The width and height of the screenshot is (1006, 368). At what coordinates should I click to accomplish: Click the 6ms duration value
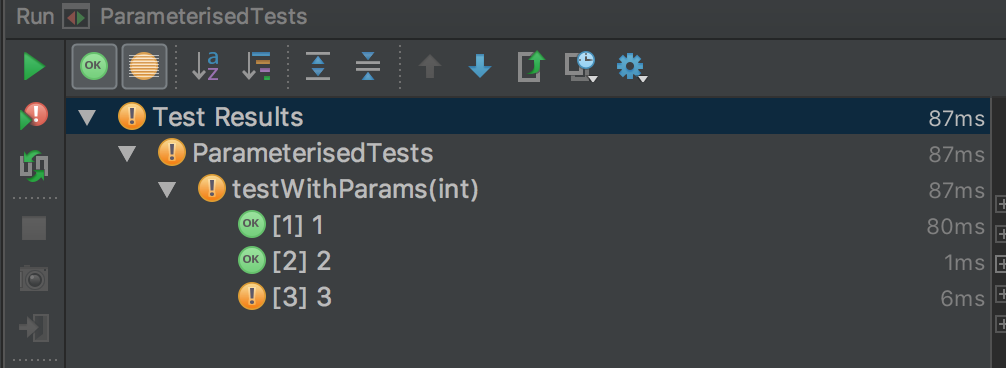[x=962, y=298]
